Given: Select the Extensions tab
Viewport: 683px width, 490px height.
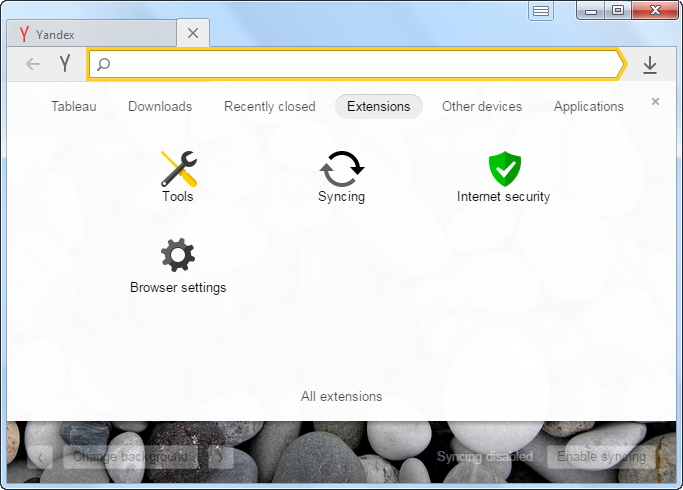Looking at the screenshot, I should (x=379, y=106).
